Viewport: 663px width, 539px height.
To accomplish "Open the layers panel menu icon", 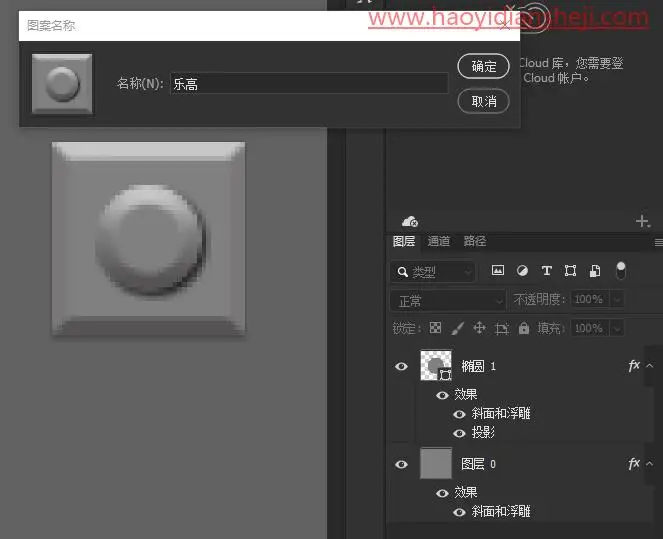I will pos(658,242).
